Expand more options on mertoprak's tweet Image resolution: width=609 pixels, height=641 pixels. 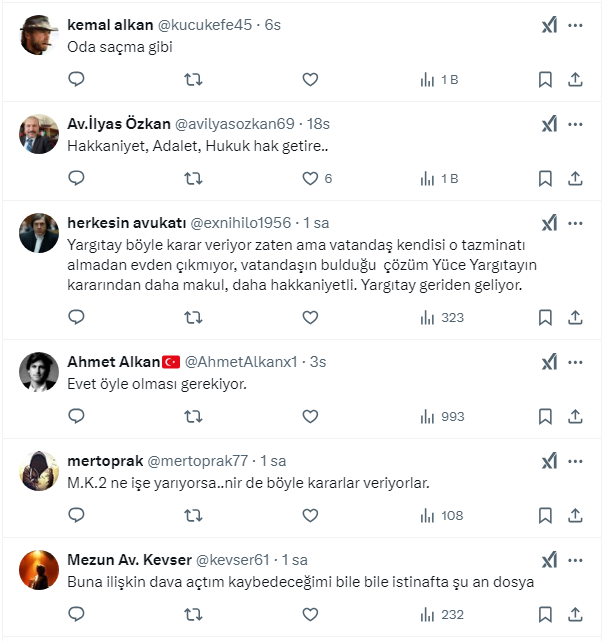(x=576, y=461)
